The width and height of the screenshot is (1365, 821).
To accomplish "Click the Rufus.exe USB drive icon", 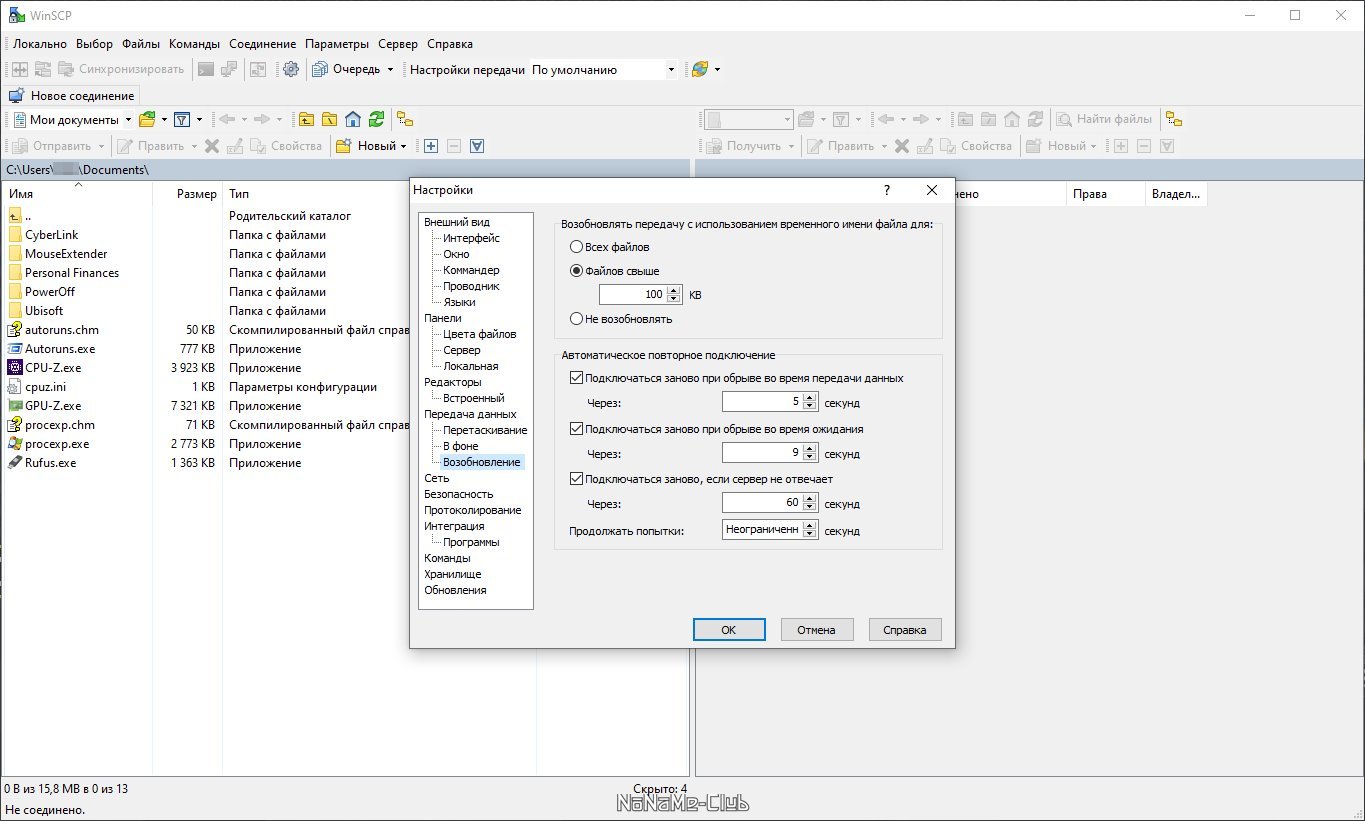I will (x=15, y=463).
